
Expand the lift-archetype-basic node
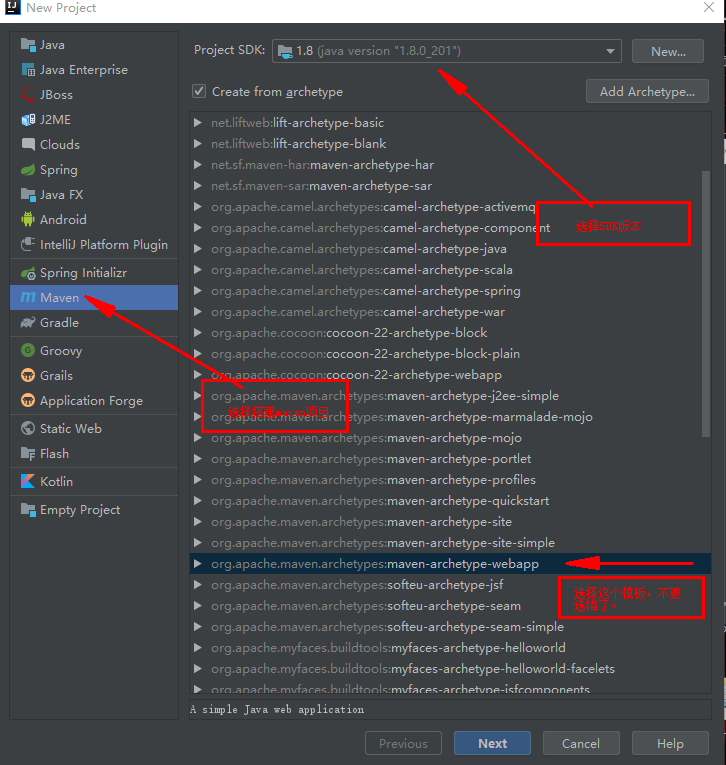(198, 122)
